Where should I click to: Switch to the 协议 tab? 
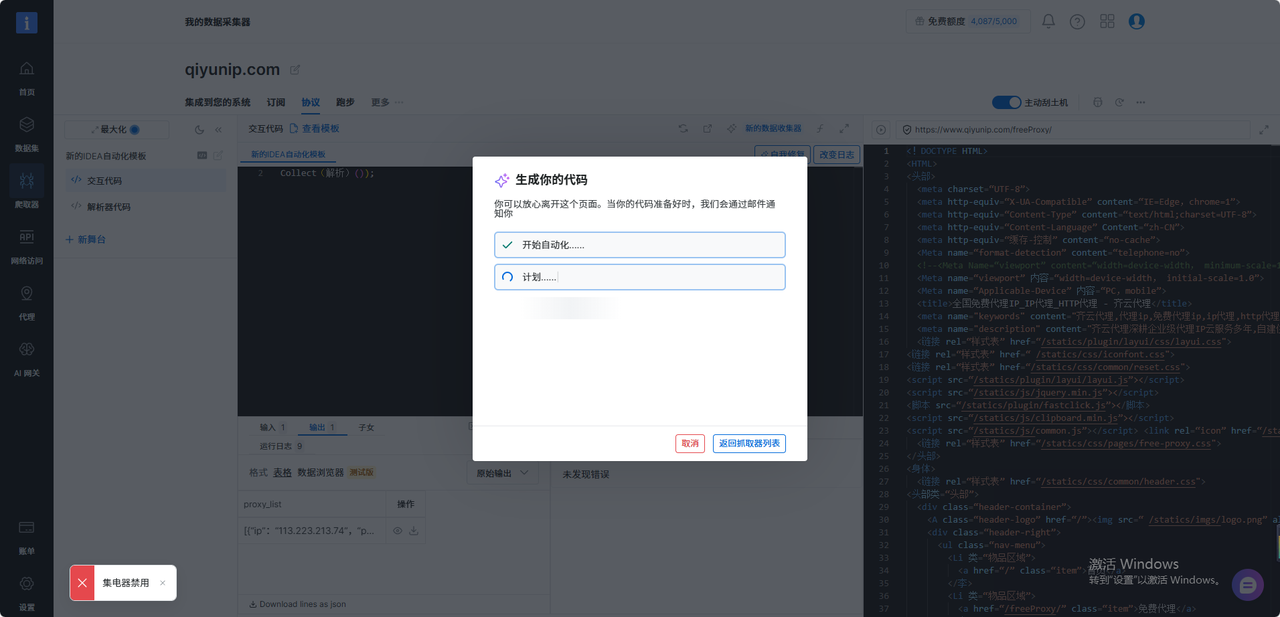point(311,102)
